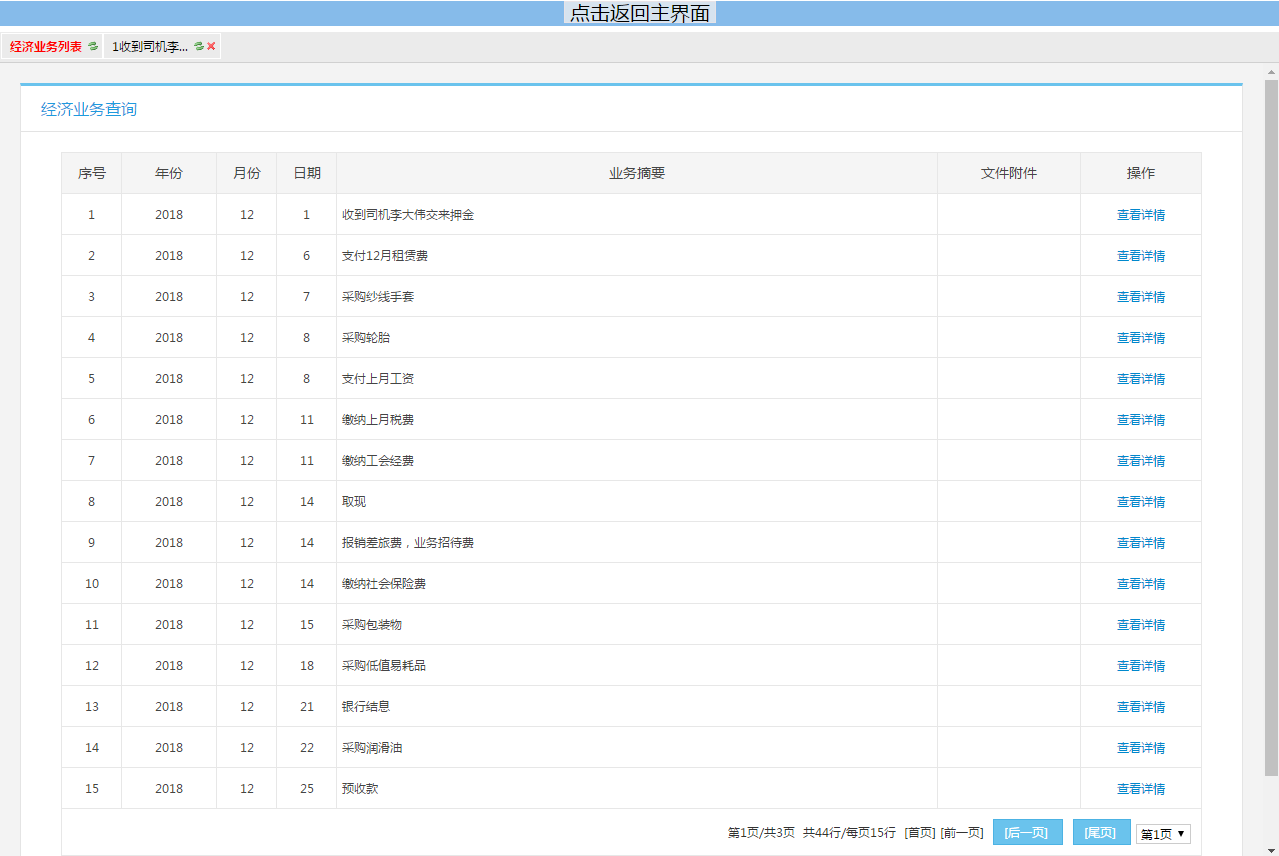Jump to last page with 尾页
The height and width of the screenshot is (856, 1279).
click(x=1101, y=833)
